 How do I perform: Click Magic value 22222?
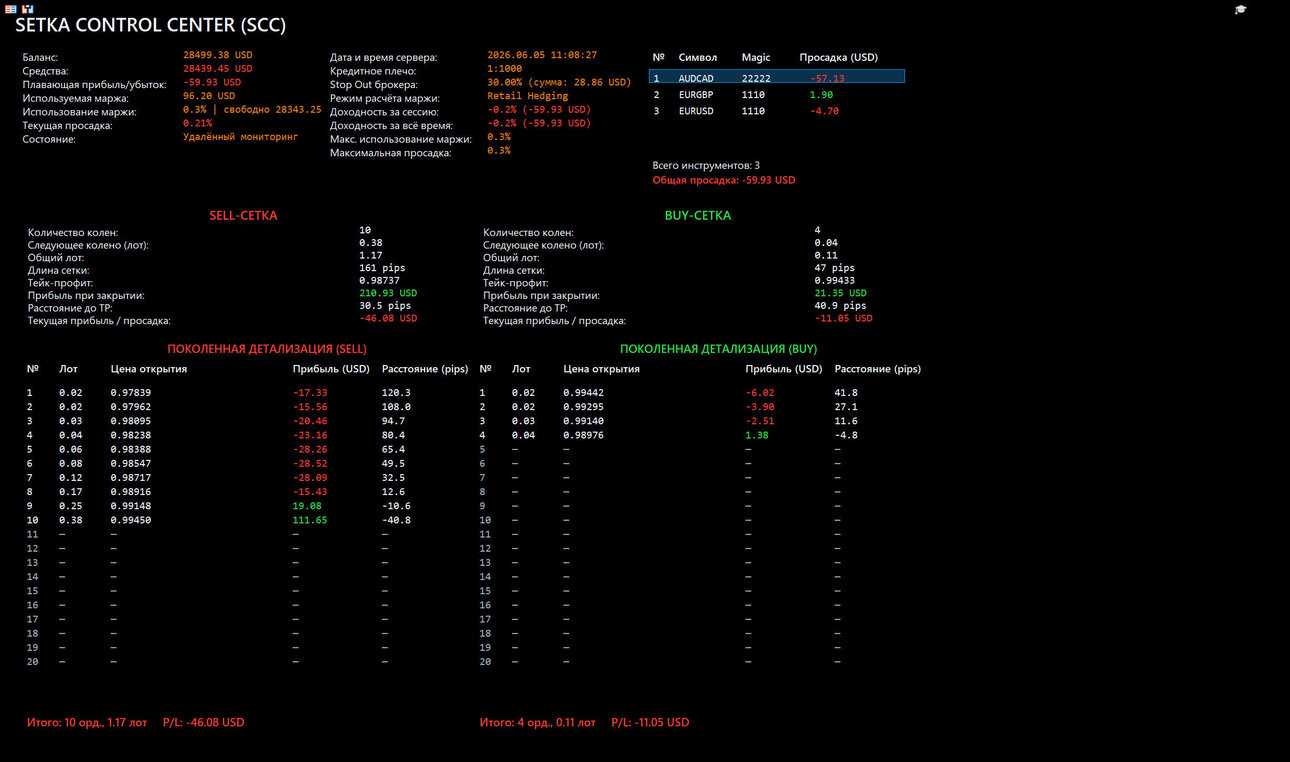[756, 78]
